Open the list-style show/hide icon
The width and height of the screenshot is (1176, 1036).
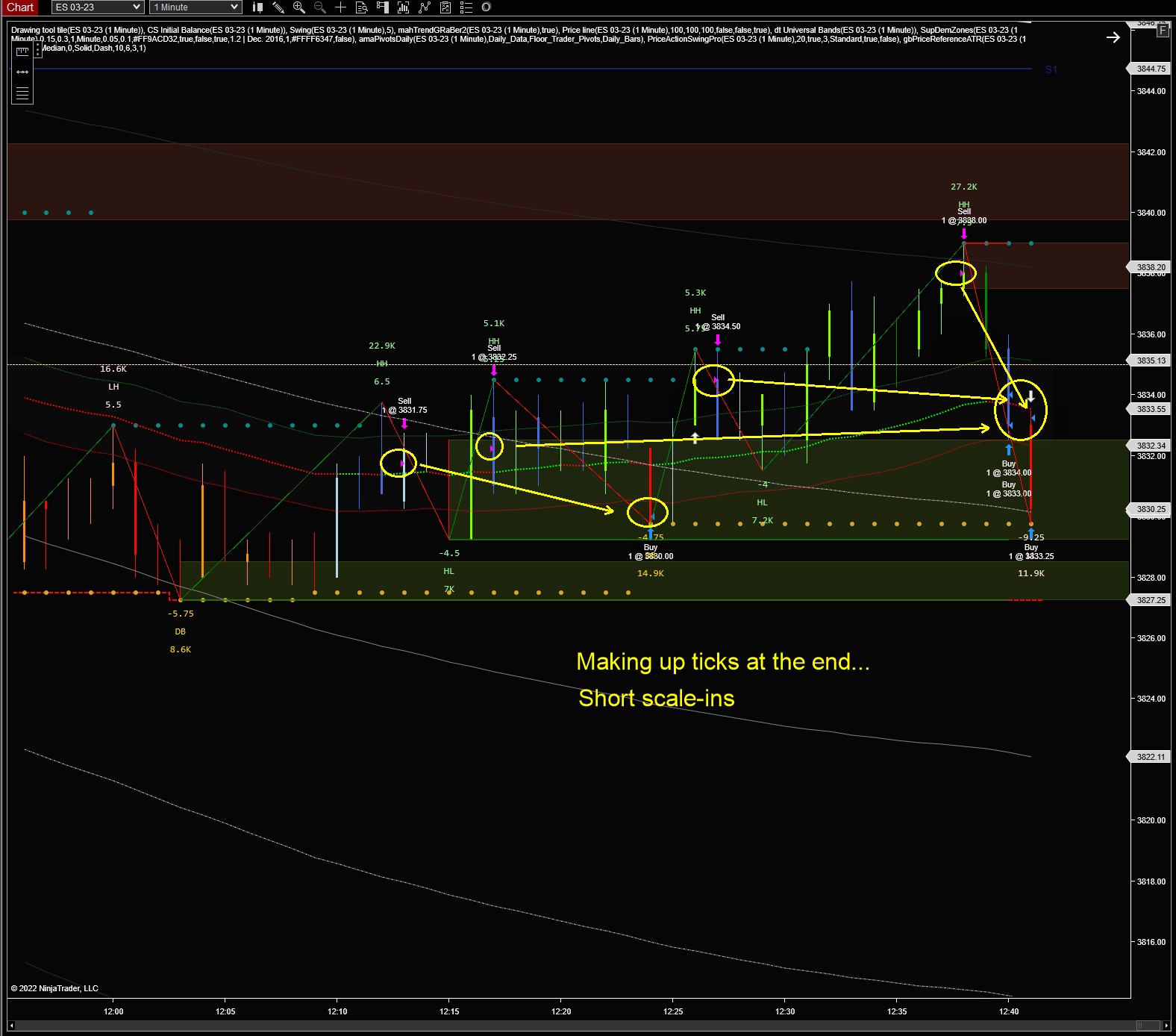tap(466, 7)
